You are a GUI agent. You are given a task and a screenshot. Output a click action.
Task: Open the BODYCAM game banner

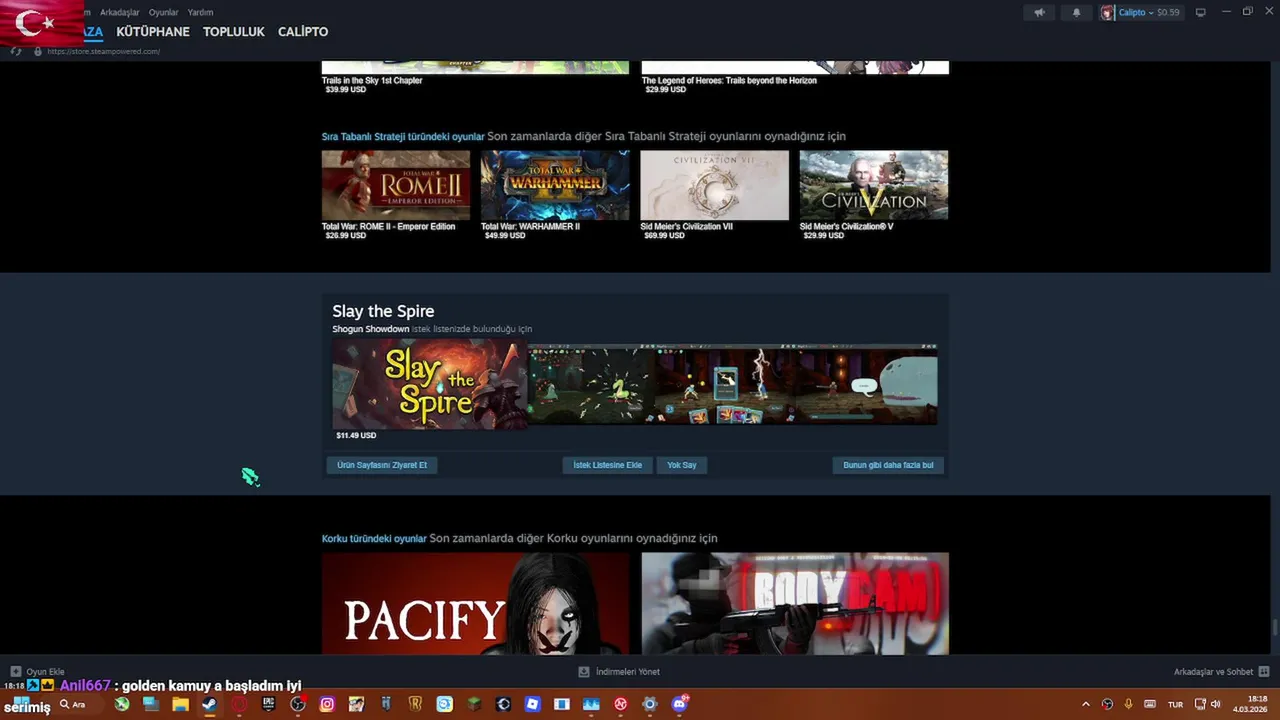pyautogui.click(x=795, y=604)
